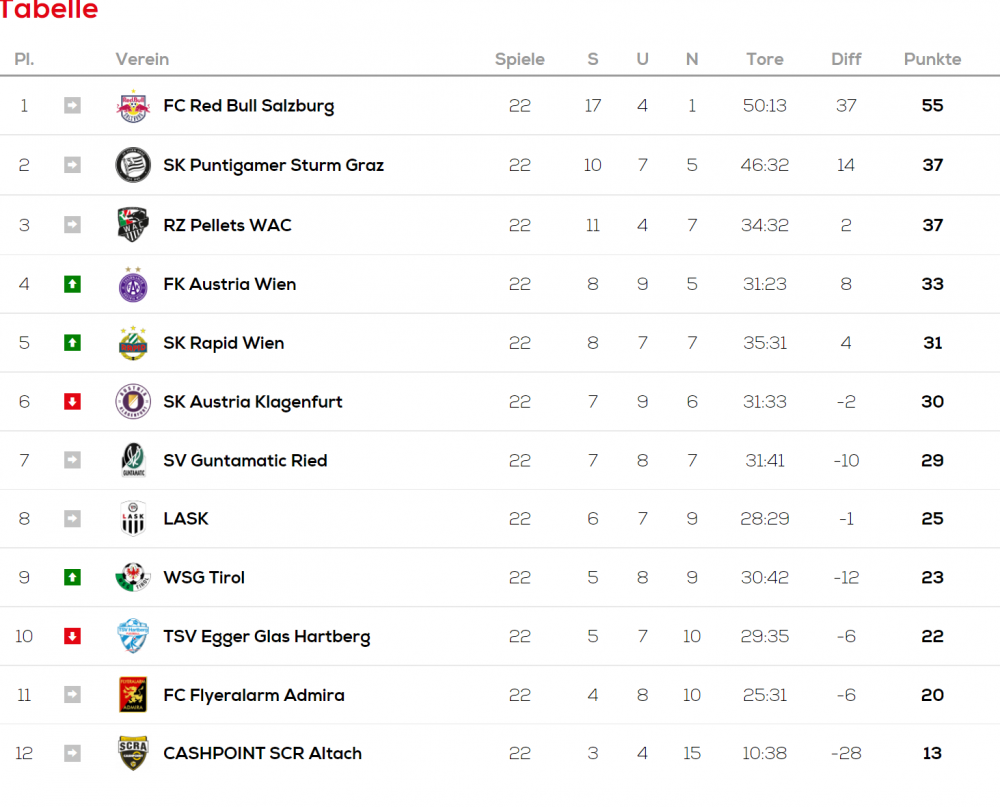Click the SV Guntamatic Ried logo
Viewport: 1000px width, 807px height.
[x=133, y=461]
